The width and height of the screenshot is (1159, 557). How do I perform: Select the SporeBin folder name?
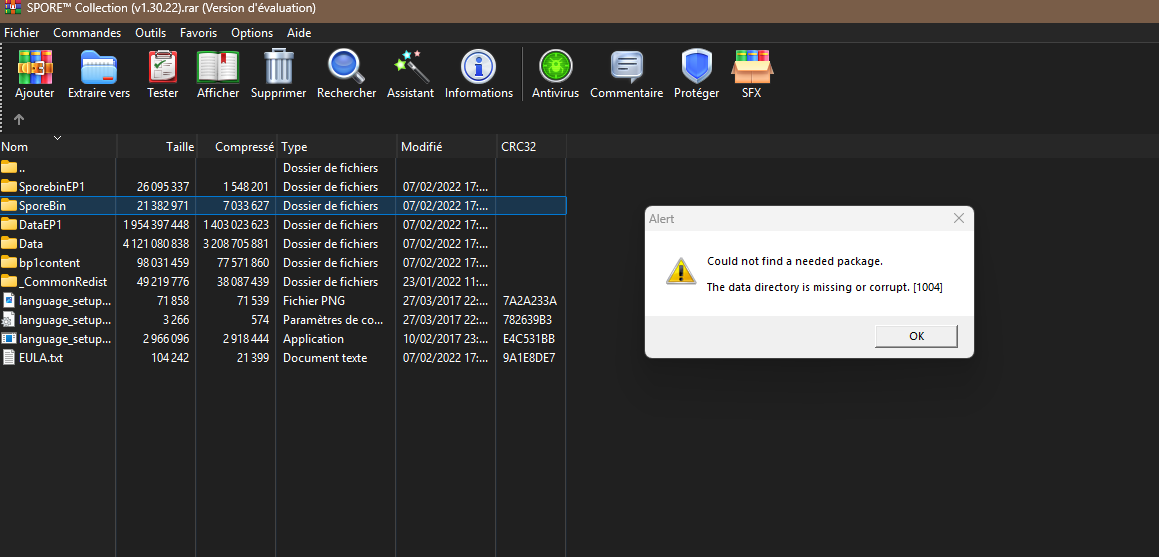click(43, 205)
